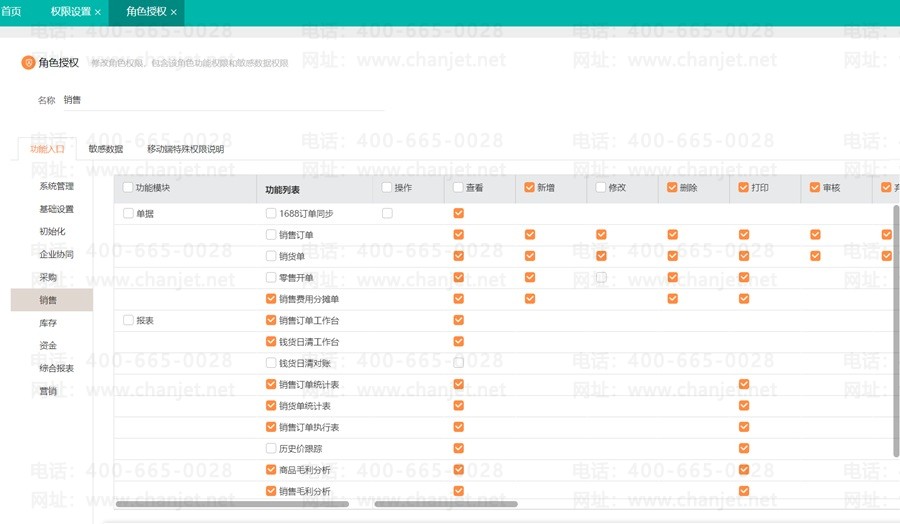Select the 角色授权 tab
This screenshot has height=524, width=900.
[x=146, y=11]
